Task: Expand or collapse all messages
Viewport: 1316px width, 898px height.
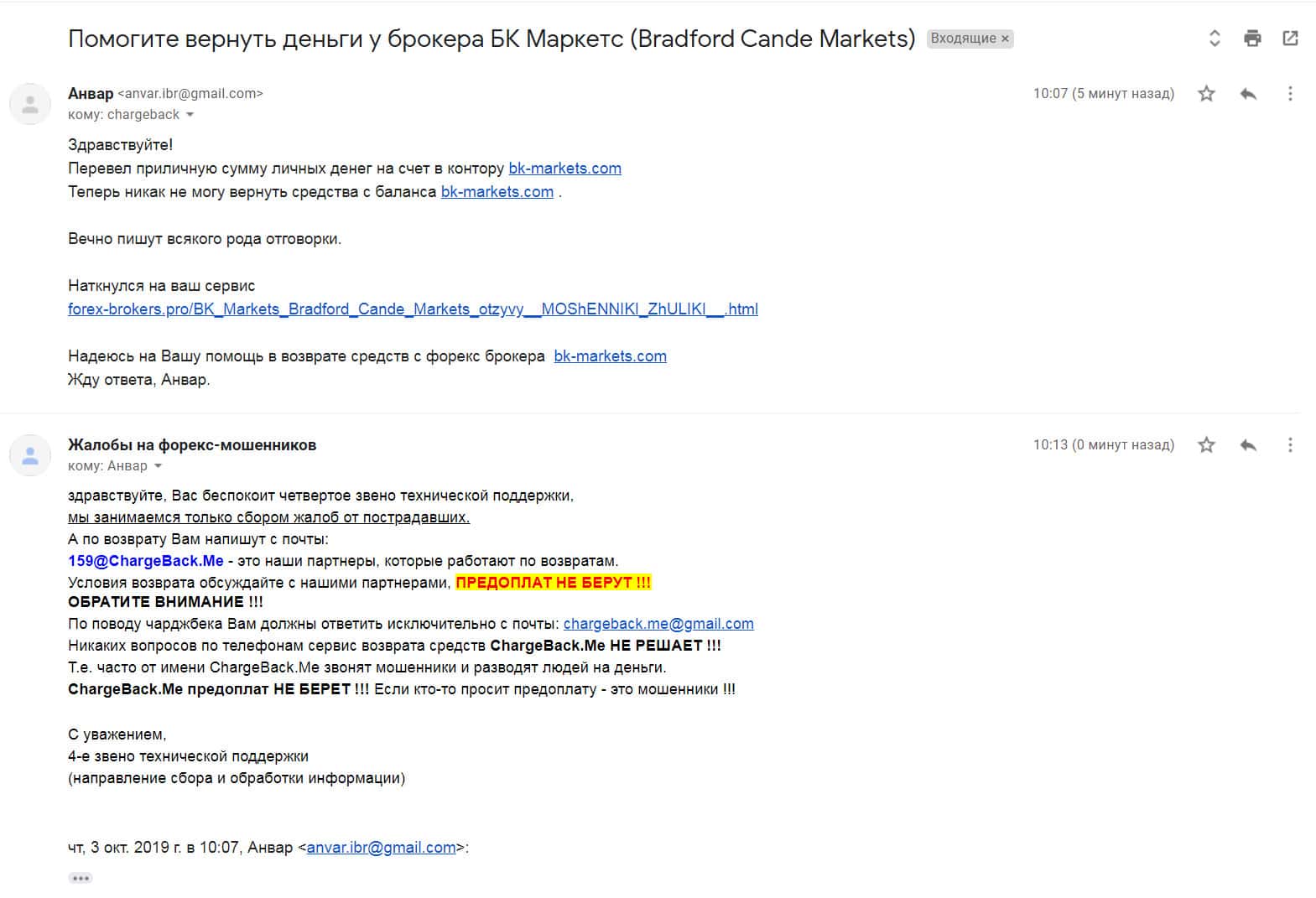Action: pos(1214,38)
